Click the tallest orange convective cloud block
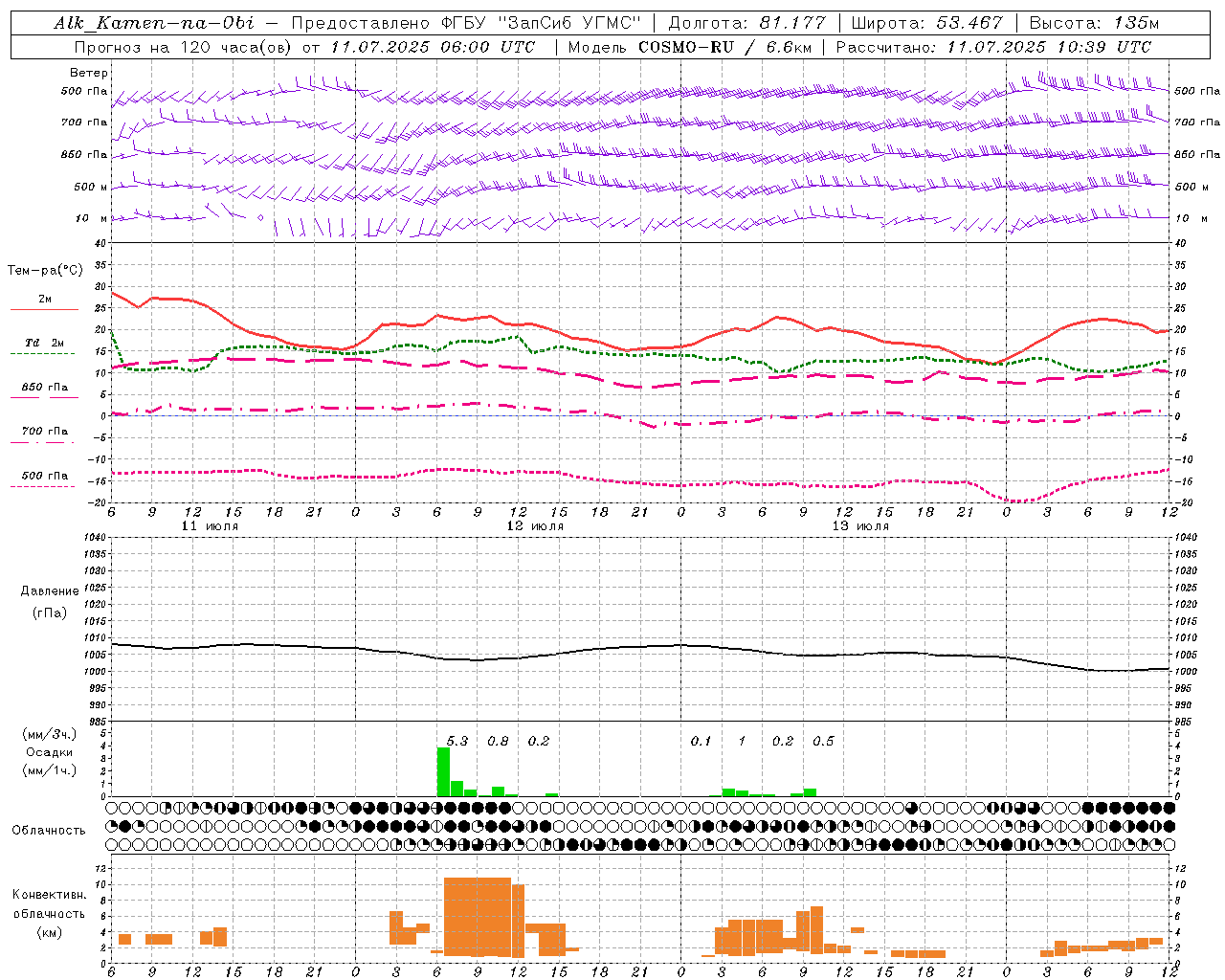 coord(478,916)
